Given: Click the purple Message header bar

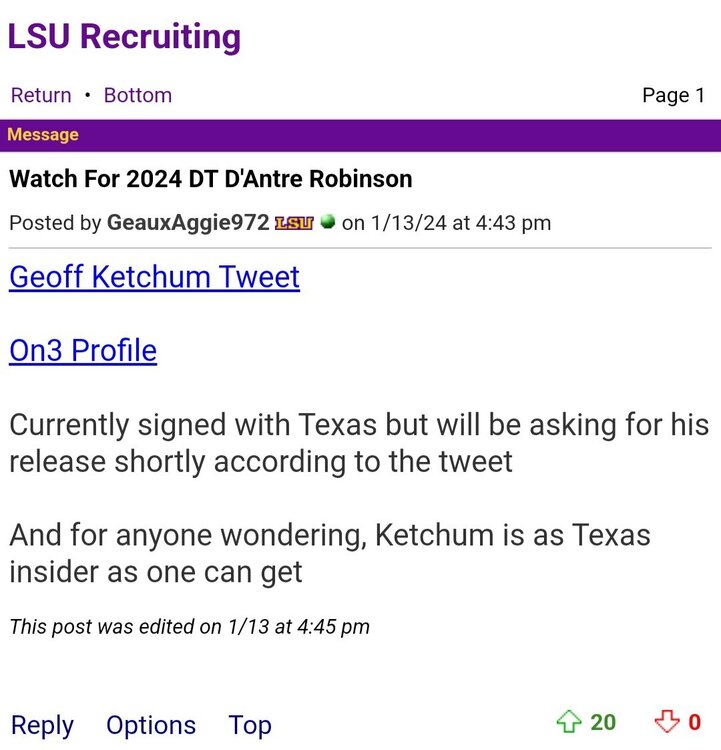Looking at the screenshot, I should point(360,135).
